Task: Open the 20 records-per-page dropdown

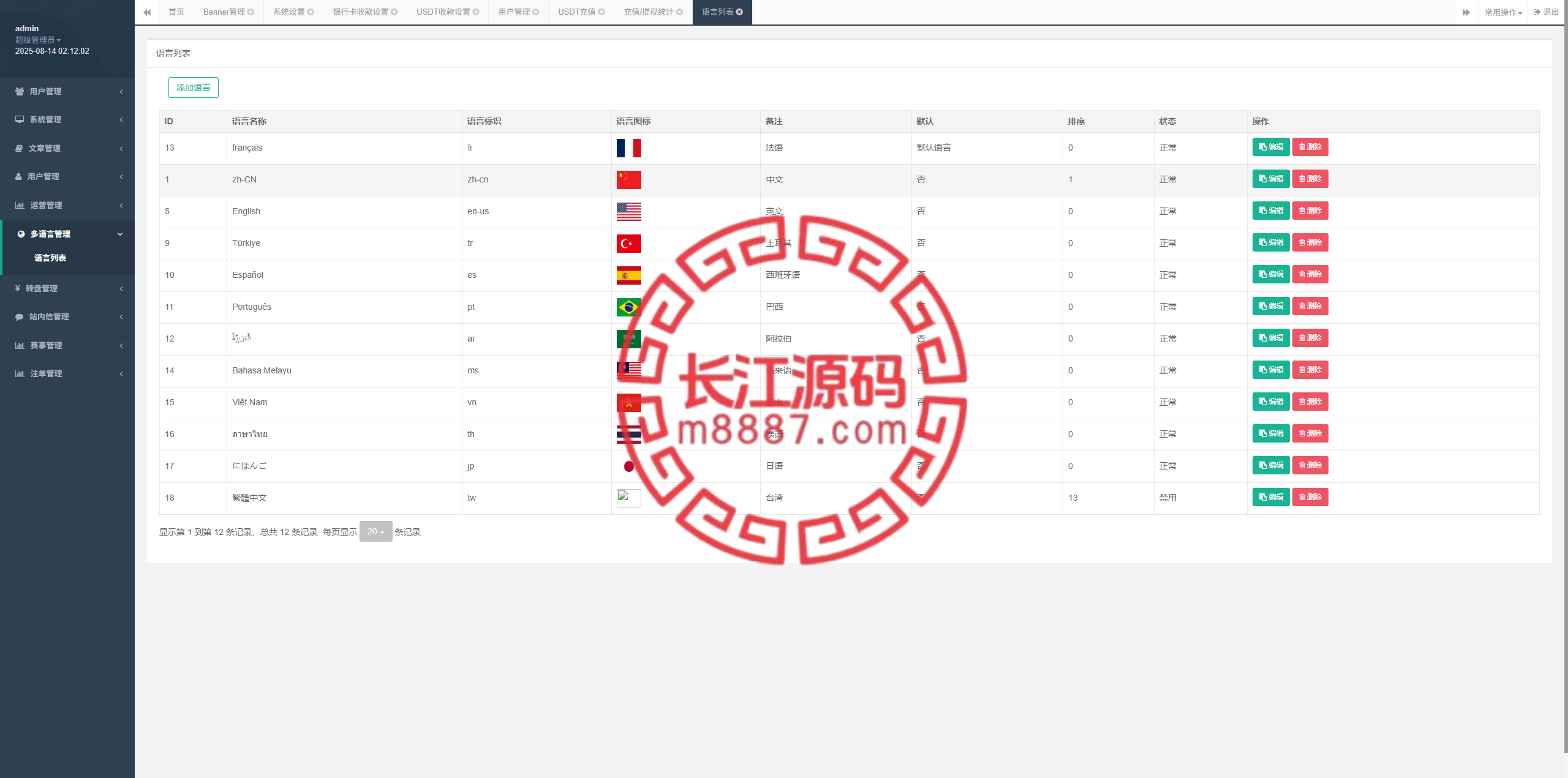Action: pyautogui.click(x=375, y=531)
